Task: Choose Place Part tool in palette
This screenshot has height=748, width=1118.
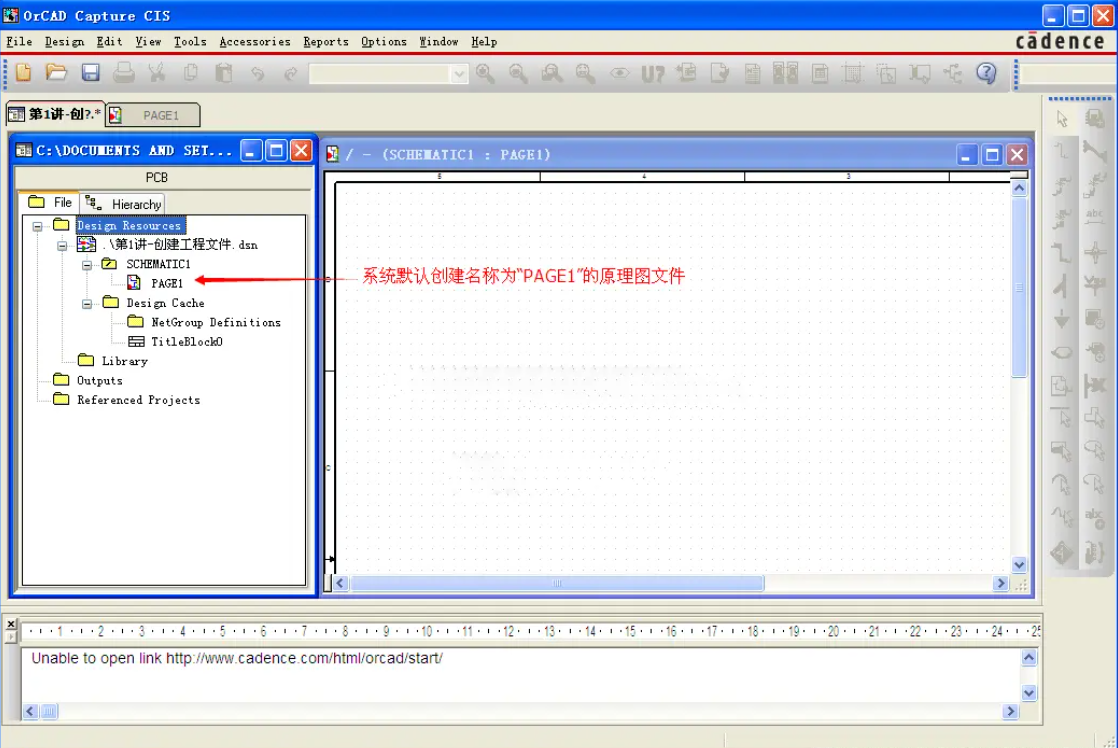Action: (1094, 119)
